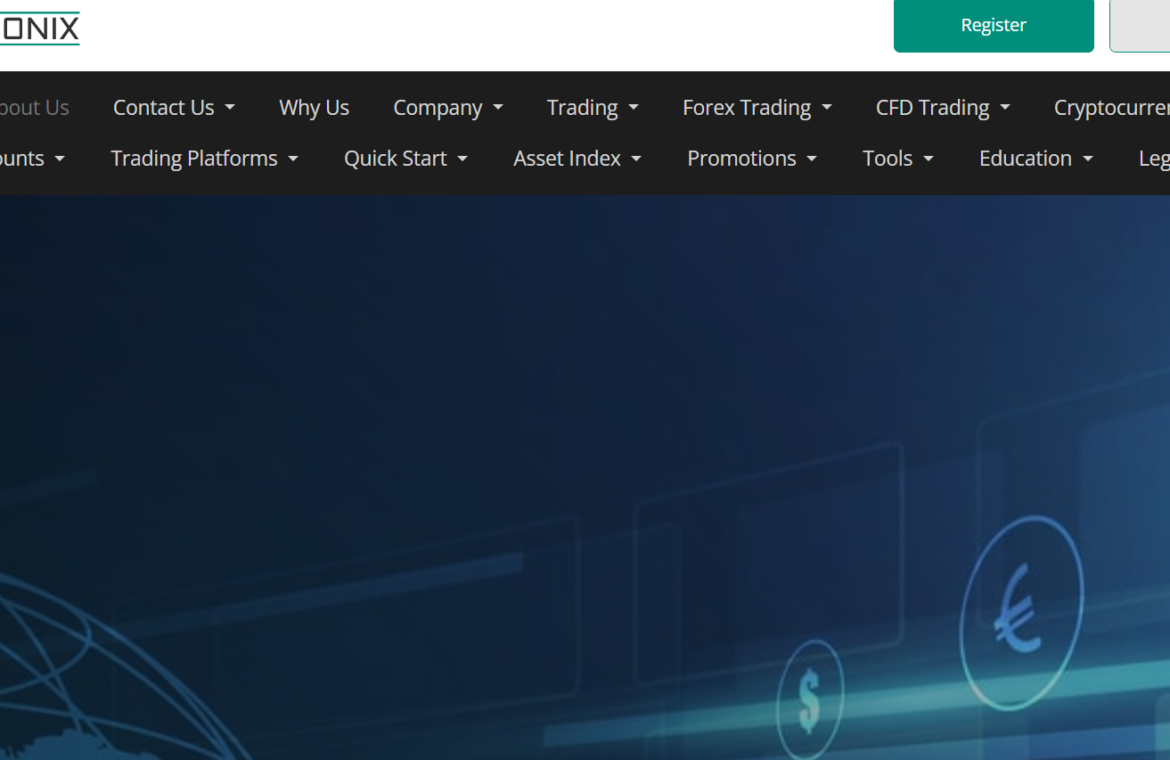
Task: Click the white button beside Register
Action: (1140, 26)
